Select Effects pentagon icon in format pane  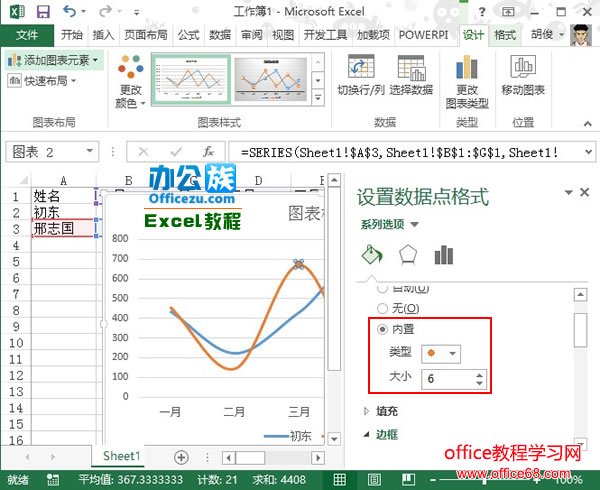[408, 255]
